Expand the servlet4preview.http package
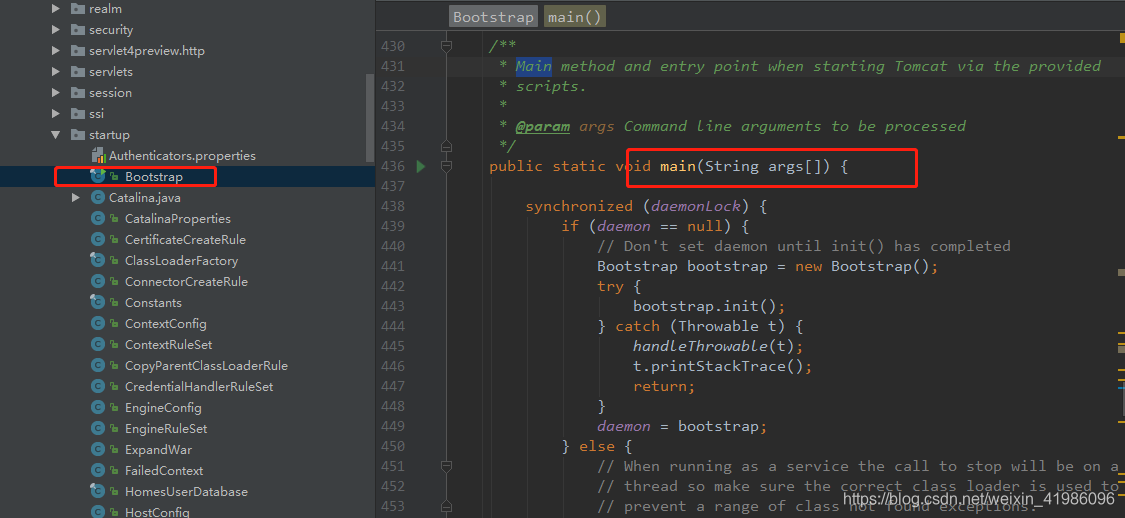Image resolution: width=1125 pixels, height=518 pixels. (x=56, y=51)
